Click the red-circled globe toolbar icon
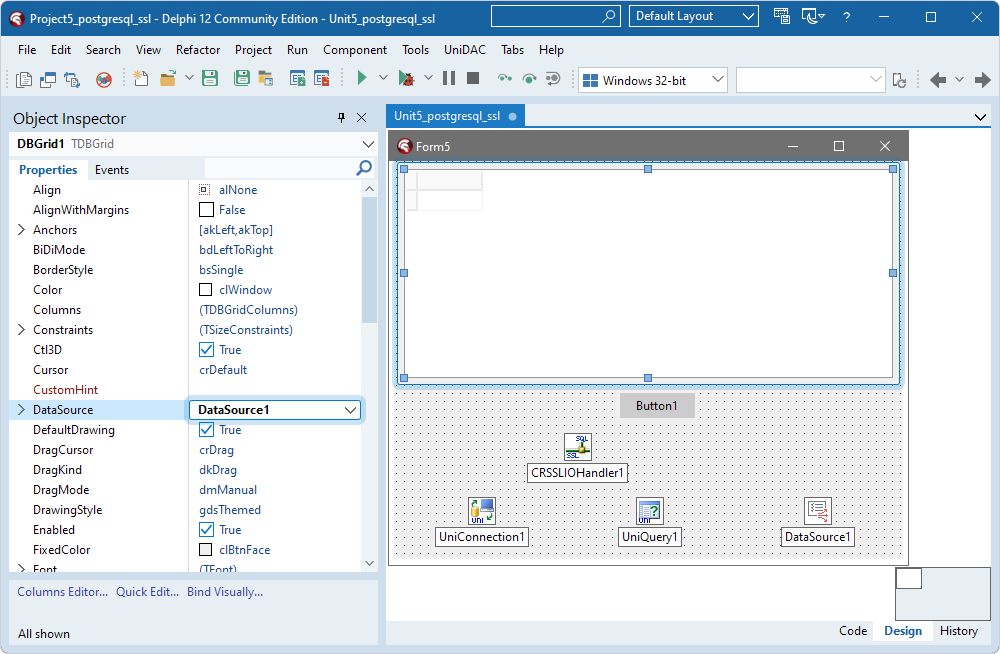This screenshot has width=1000, height=654. click(x=103, y=79)
